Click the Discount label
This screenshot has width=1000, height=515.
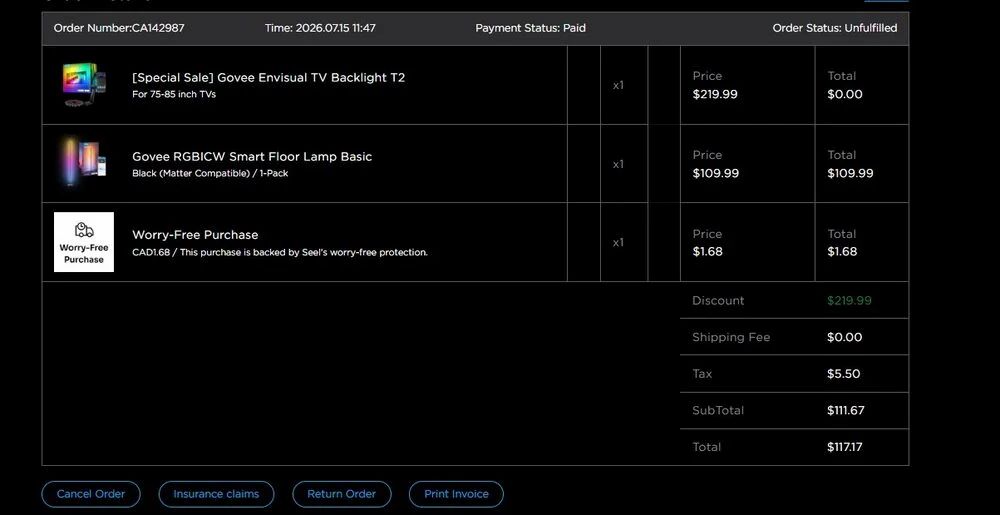pos(718,301)
